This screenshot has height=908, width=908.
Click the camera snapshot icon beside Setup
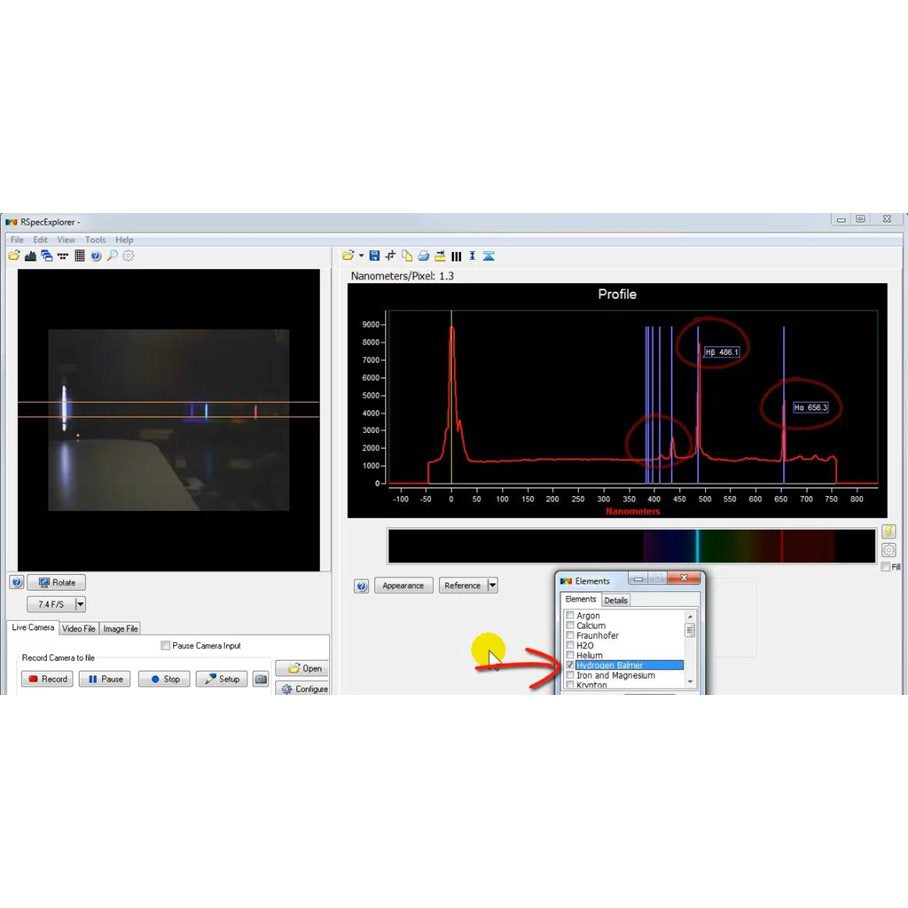coord(261,679)
